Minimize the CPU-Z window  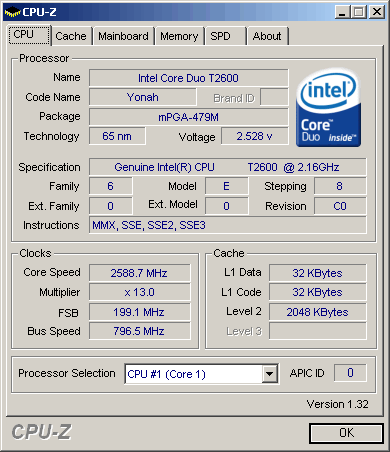pyautogui.click(x=342, y=12)
